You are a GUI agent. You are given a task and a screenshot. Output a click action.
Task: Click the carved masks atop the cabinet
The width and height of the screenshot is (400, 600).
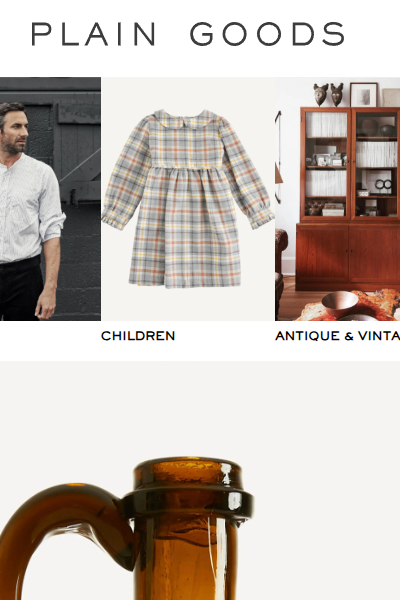point(328,94)
